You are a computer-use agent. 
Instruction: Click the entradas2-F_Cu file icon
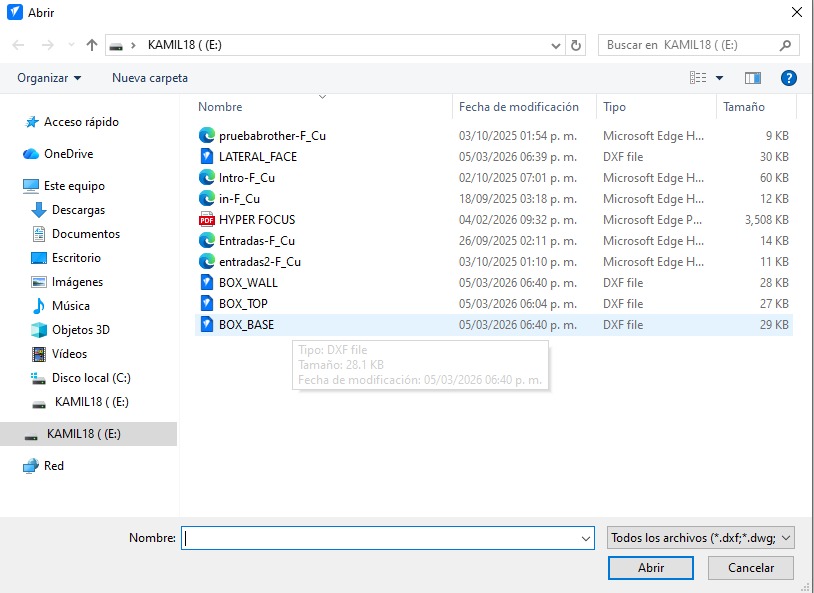pyautogui.click(x=207, y=262)
